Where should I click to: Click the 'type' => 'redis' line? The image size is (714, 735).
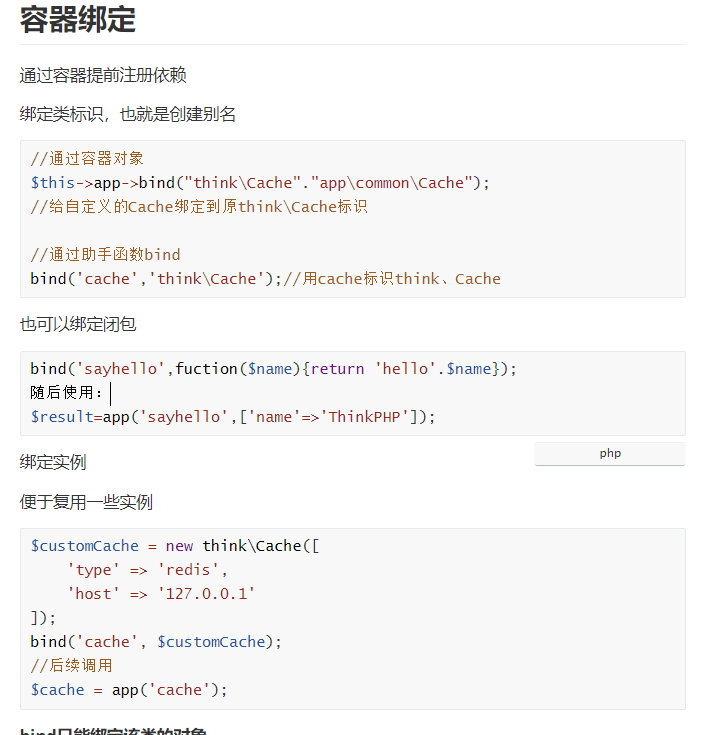coord(148,570)
